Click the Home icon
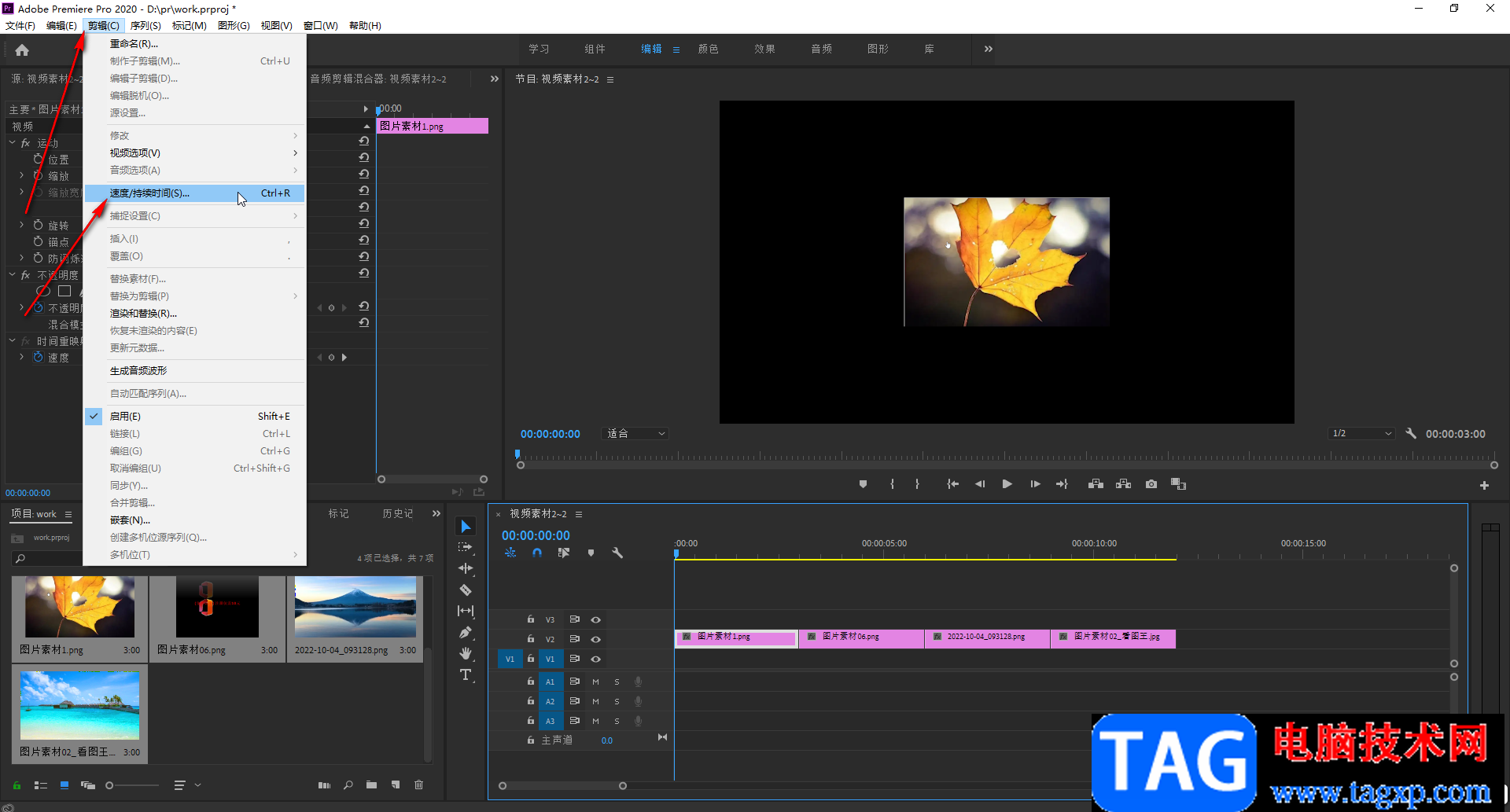The image size is (1510, 812). coord(22,50)
